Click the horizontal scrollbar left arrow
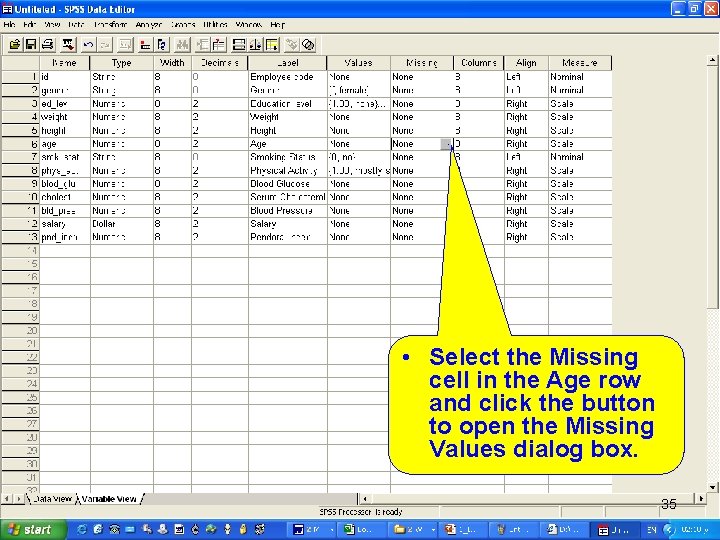This screenshot has height=540, width=720. [x=365, y=498]
